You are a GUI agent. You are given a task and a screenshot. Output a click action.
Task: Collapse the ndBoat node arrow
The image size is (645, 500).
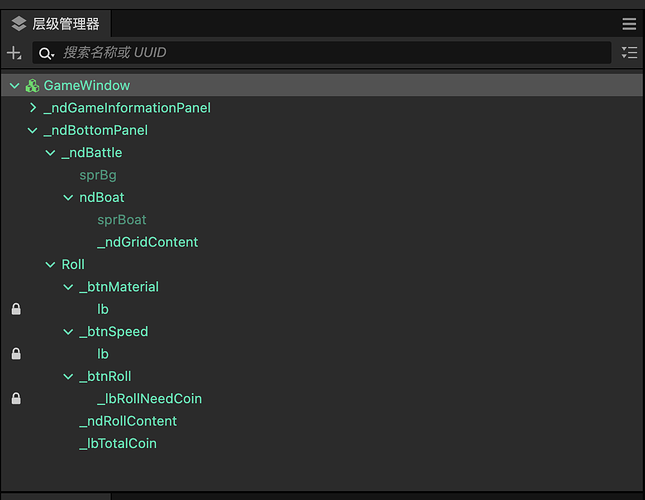[69, 198]
